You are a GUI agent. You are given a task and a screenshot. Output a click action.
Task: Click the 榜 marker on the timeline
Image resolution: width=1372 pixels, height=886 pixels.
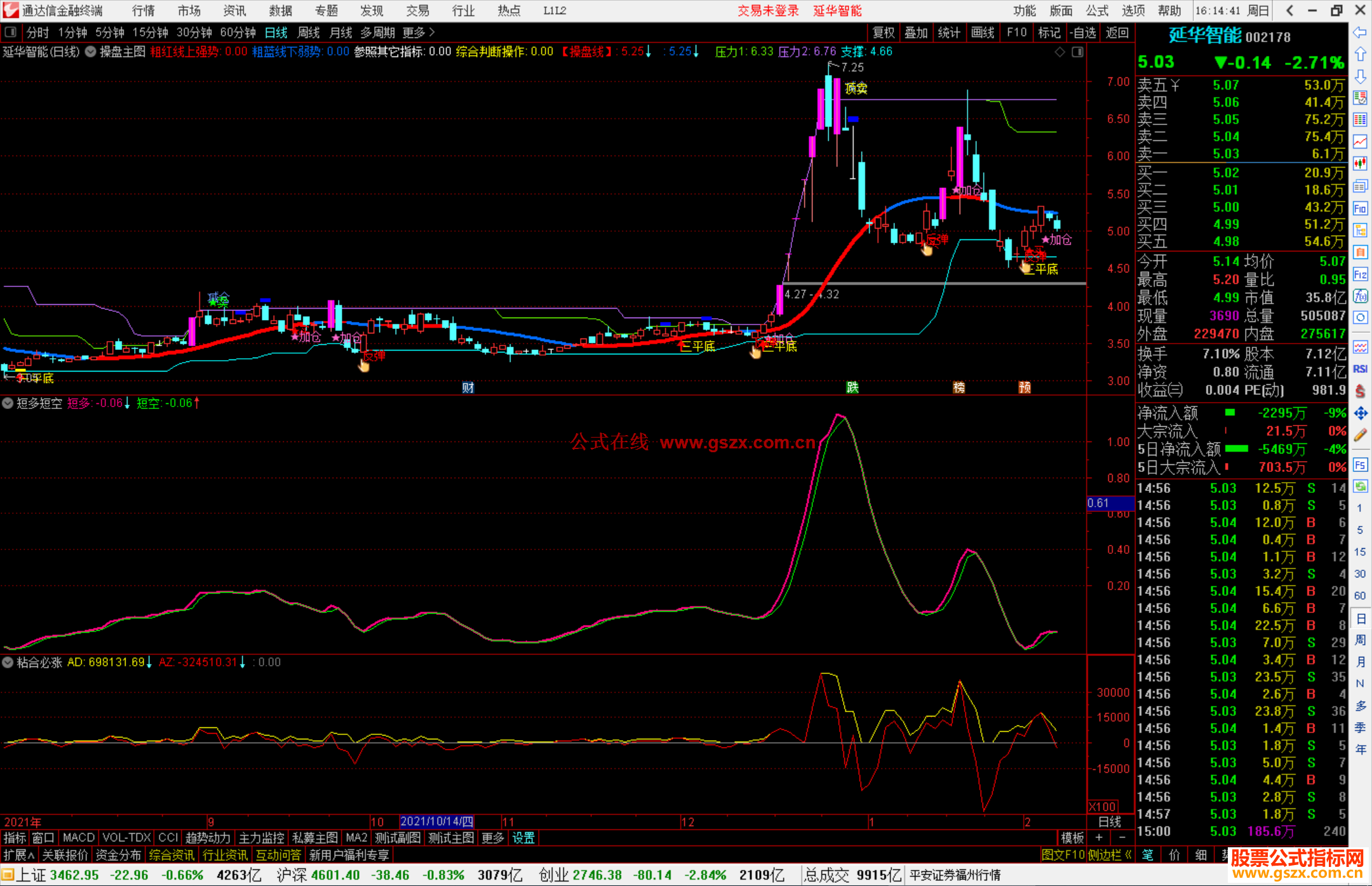tap(959, 387)
